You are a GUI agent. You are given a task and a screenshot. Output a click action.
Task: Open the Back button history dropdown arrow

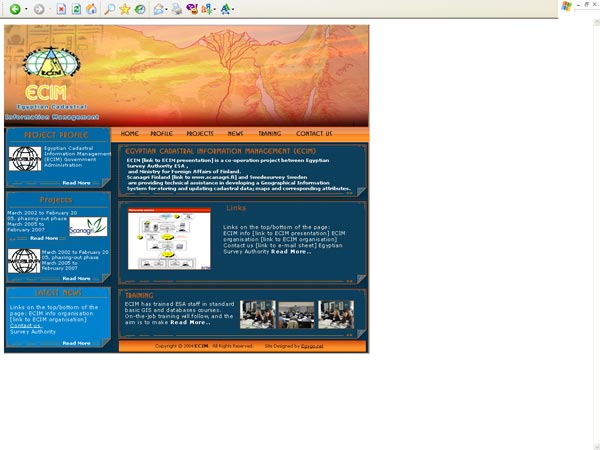[x=26, y=9]
